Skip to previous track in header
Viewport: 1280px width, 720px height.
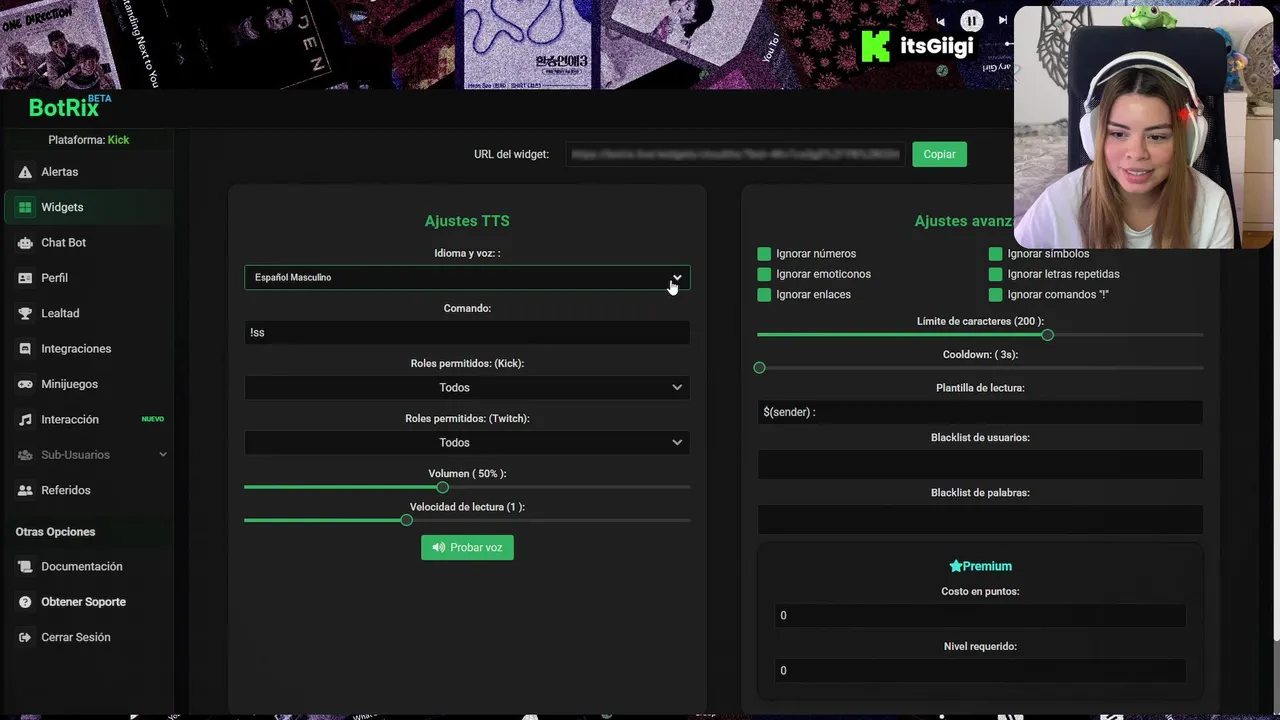(x=940, y=21)
